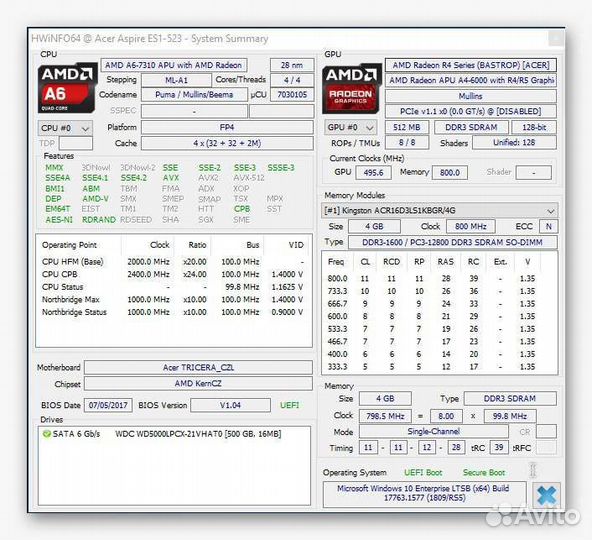Click the PCIe v1.1 DISABLED field
592x540 pixels.
(x=470, y=111)
